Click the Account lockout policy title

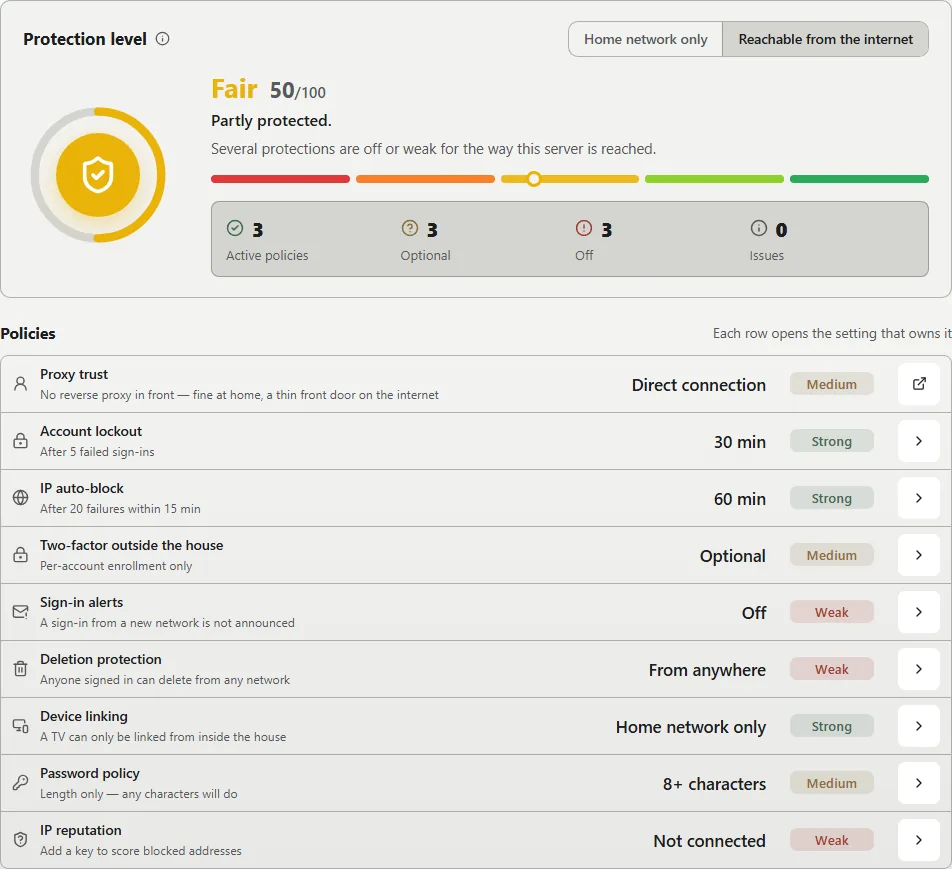[x=91, y=431]
